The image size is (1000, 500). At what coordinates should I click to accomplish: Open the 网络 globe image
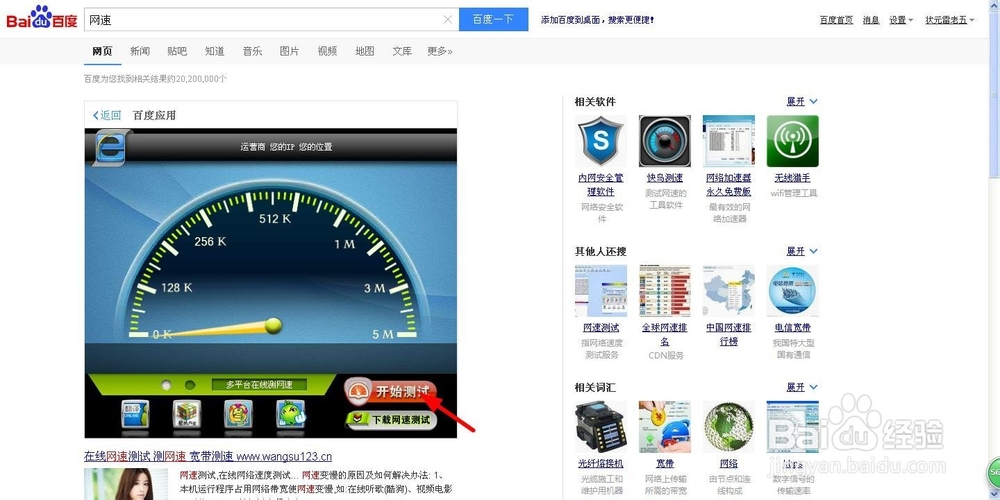[x=728, y=427]
